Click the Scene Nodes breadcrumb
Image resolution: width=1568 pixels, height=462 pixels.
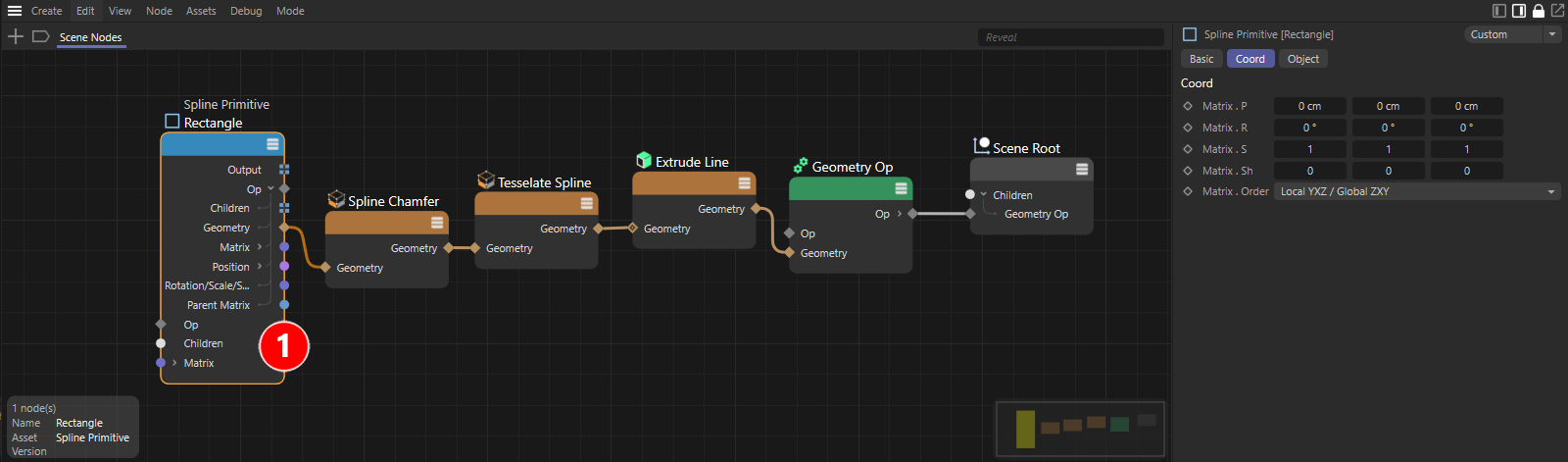(x=90, y=37)
